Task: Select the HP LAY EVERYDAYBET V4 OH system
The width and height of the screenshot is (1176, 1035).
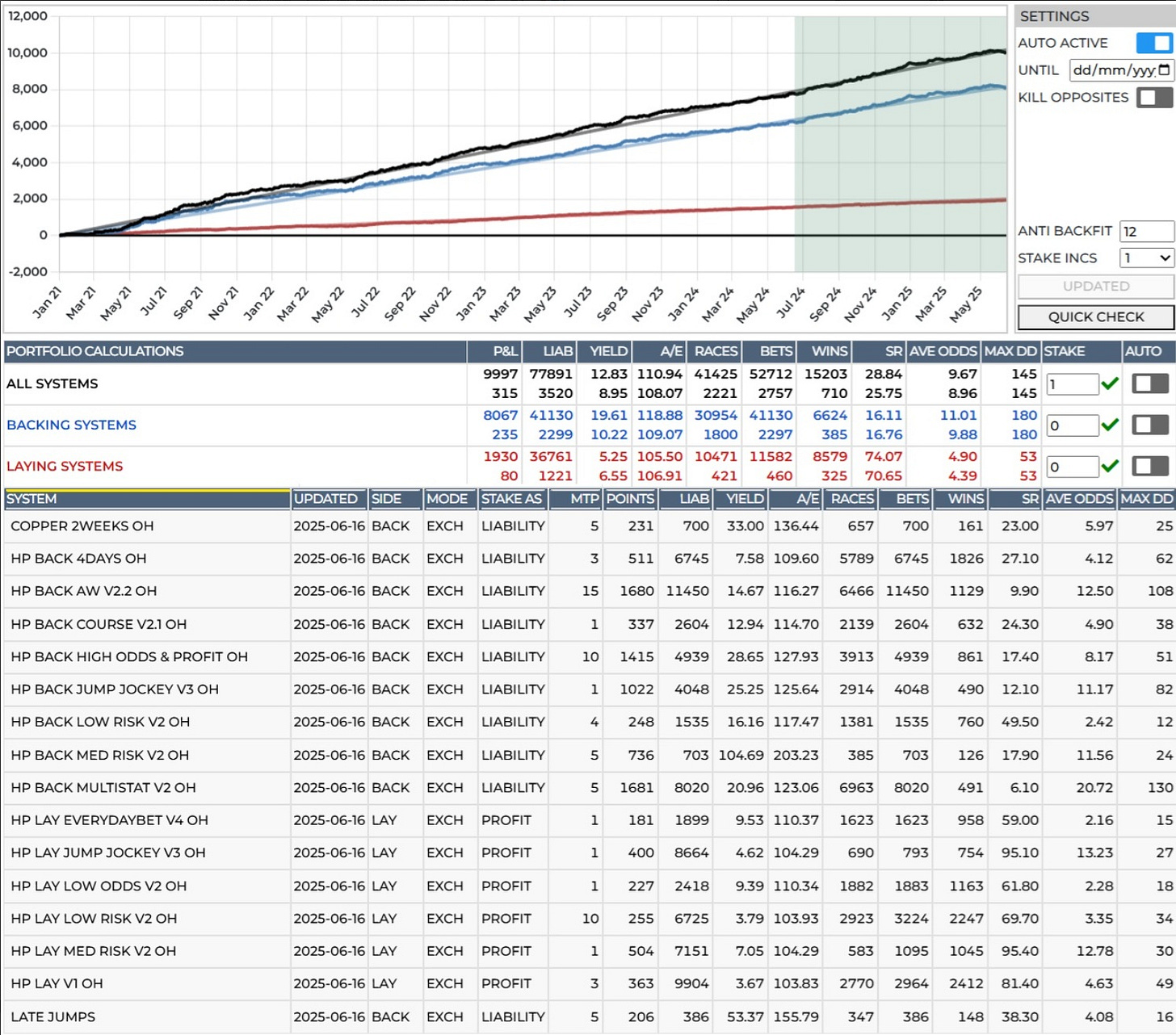Action: click(x=109, y=820)
